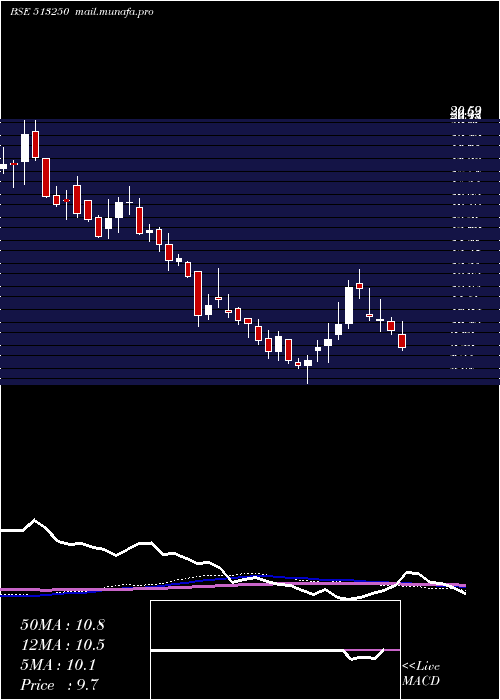Image resolution: width=500 pixels, height=700 pixels.
Task: Click the tallest white candlestick at mid-right
Action: tap(349, 305)
